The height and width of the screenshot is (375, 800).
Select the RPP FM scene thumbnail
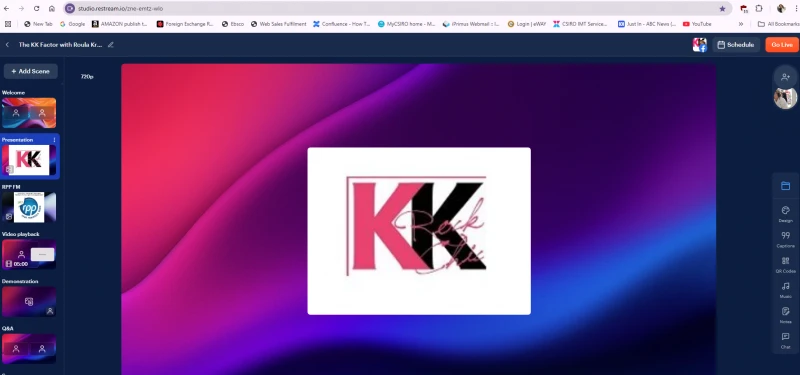[x=29, y=207]
